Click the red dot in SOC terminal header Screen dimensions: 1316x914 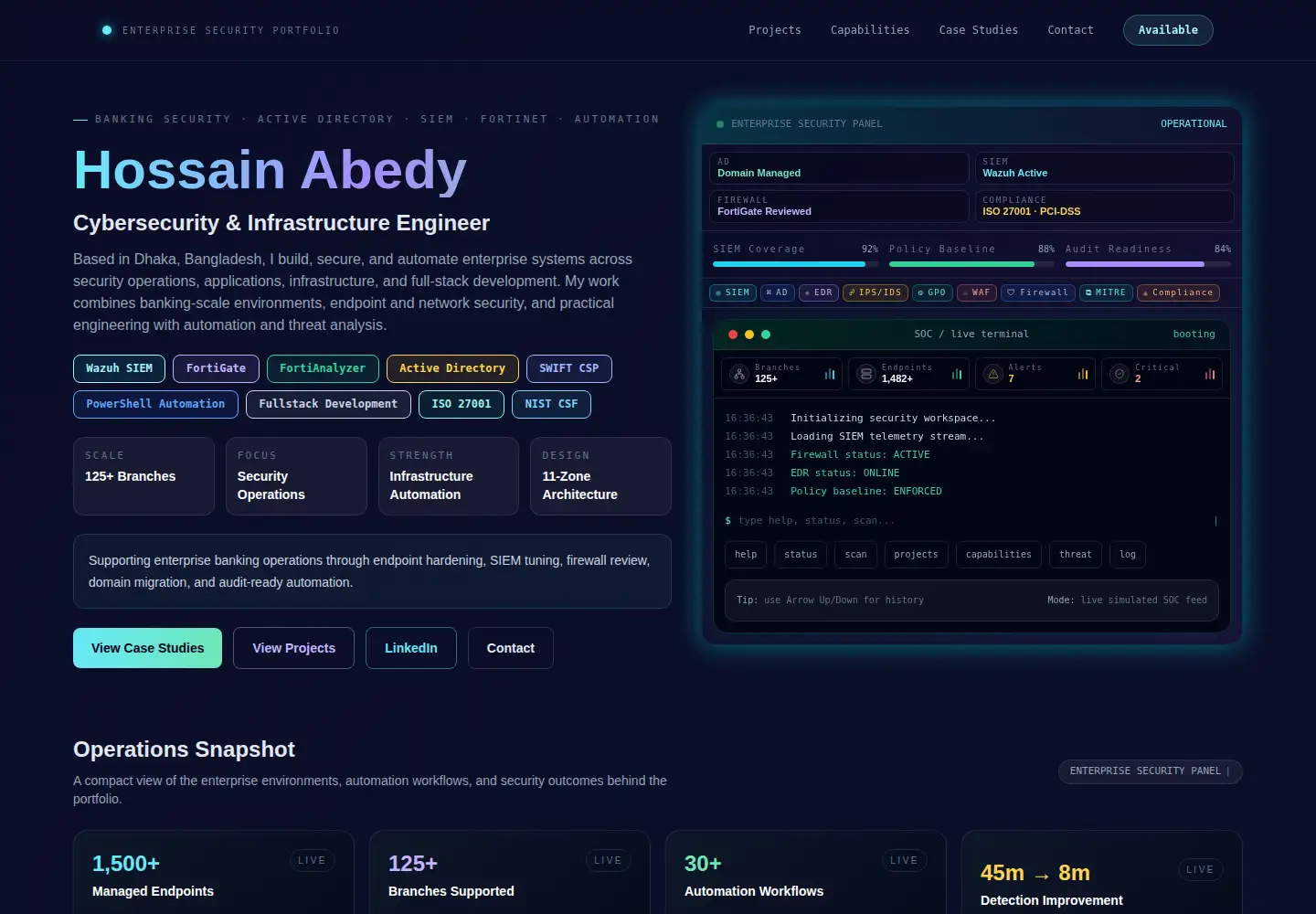click(x=733, y=335)
